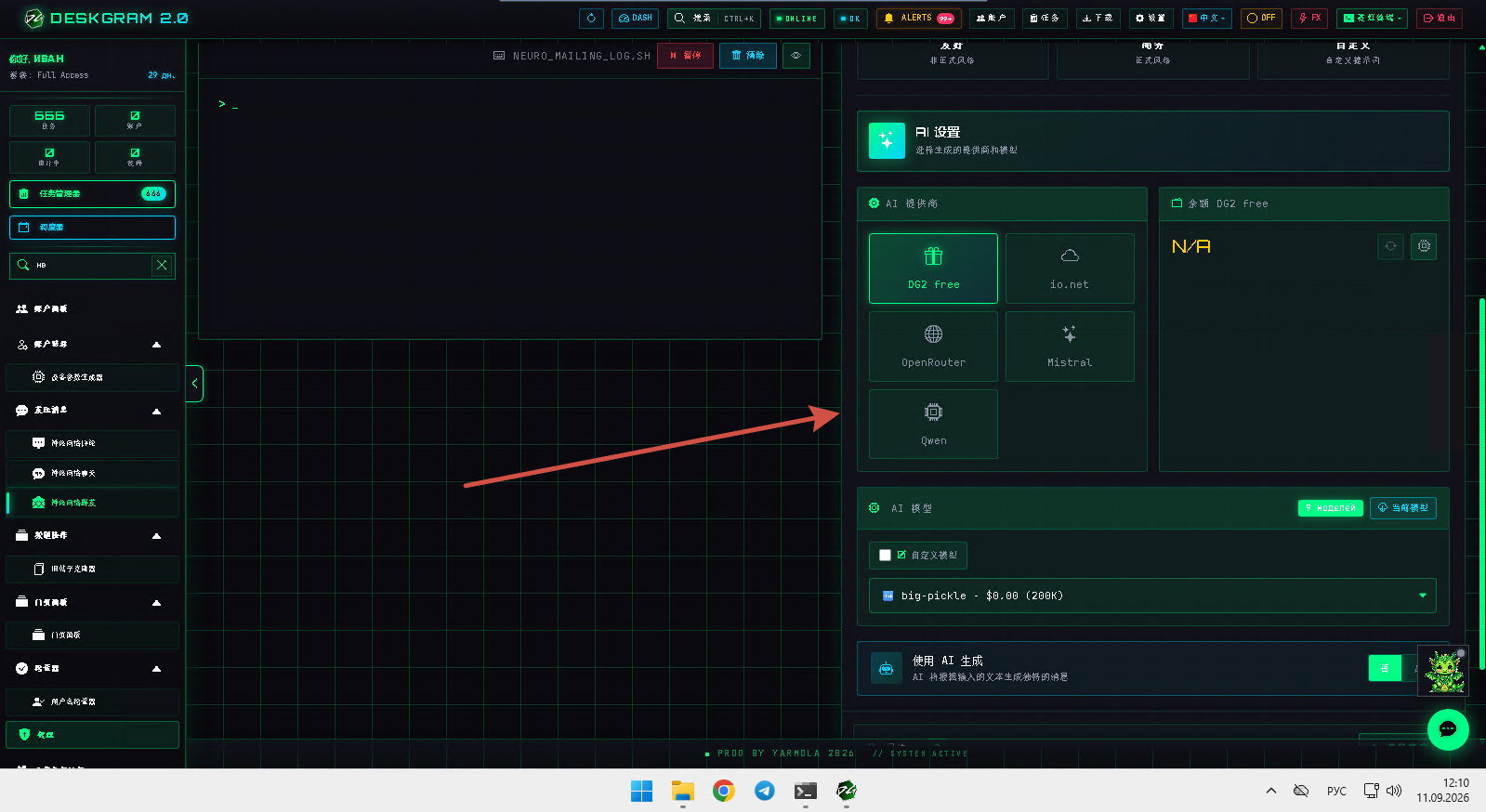The width and height of the screenshot is (1486, 812).
Task: Open Windows Start menu on taskbar
Action: pyautogui.click(x=641, y=791)
